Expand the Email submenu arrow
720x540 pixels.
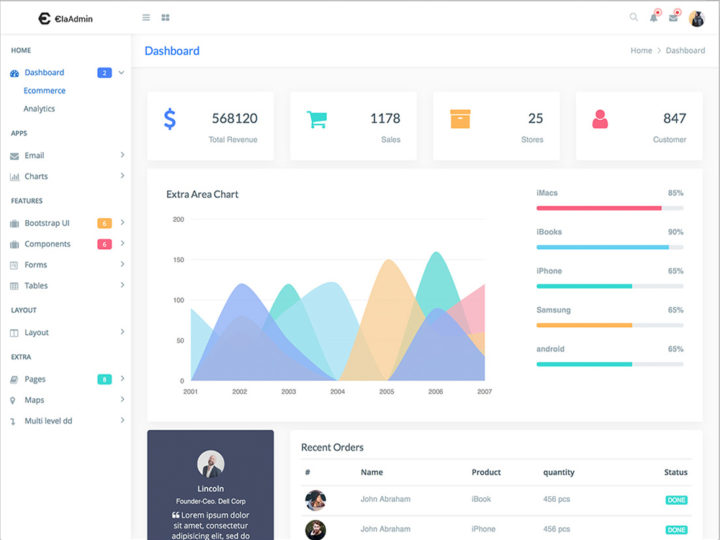(x=122, y=155)
